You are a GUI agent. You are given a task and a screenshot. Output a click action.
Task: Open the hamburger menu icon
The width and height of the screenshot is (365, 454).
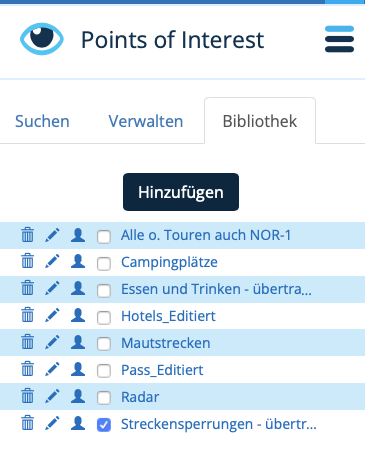[339, 39]
